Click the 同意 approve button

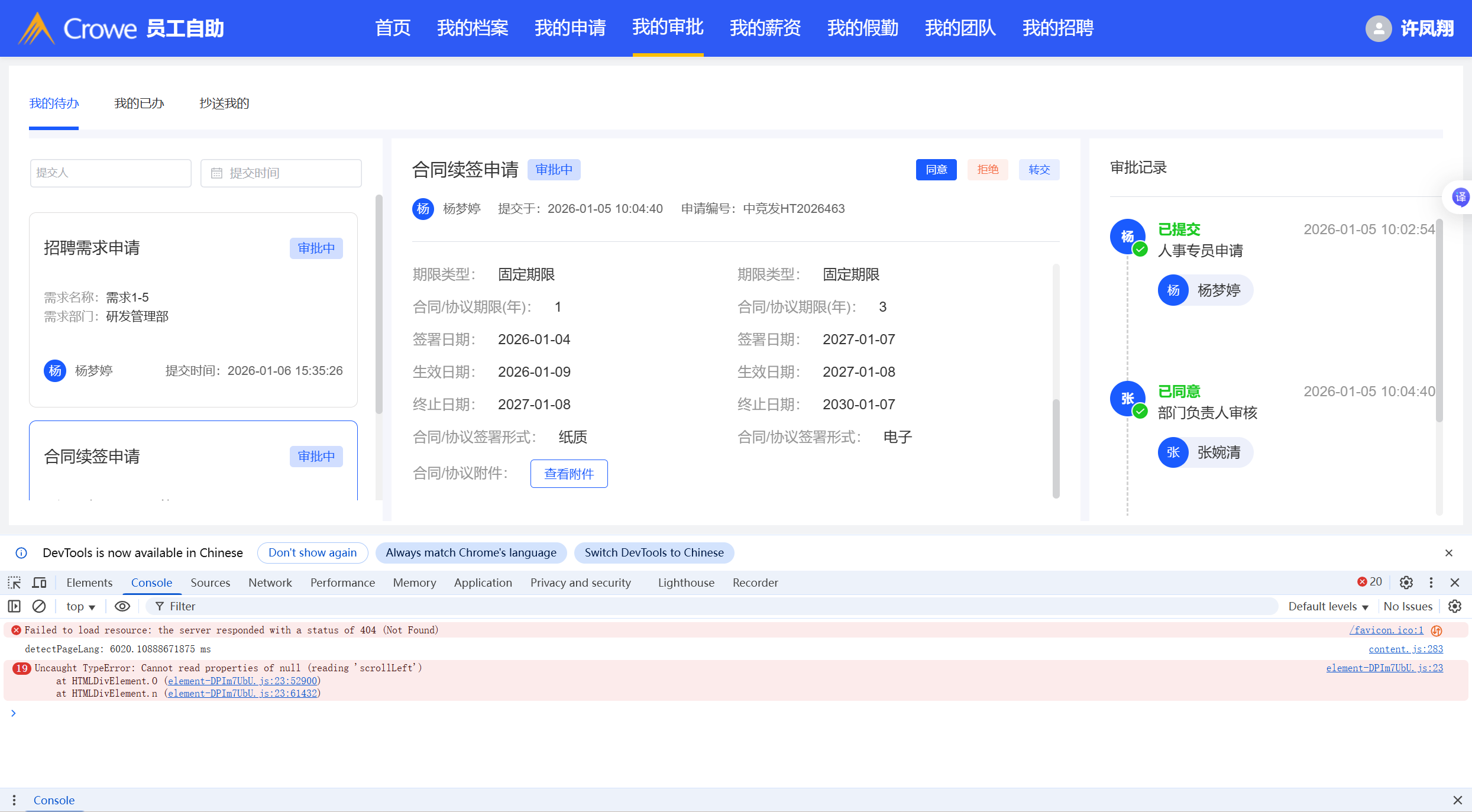936,170
